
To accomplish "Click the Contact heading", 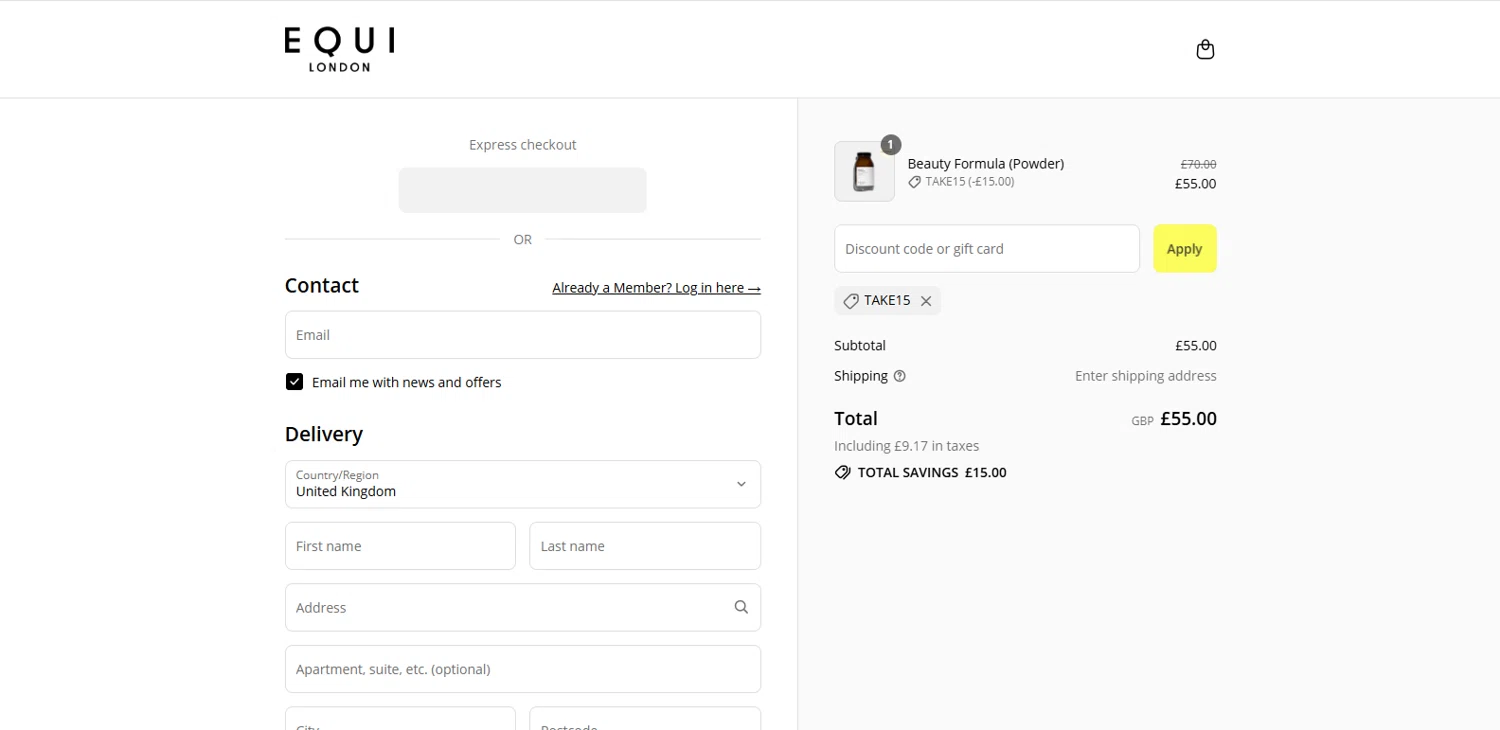I will (x=322, y=285).
